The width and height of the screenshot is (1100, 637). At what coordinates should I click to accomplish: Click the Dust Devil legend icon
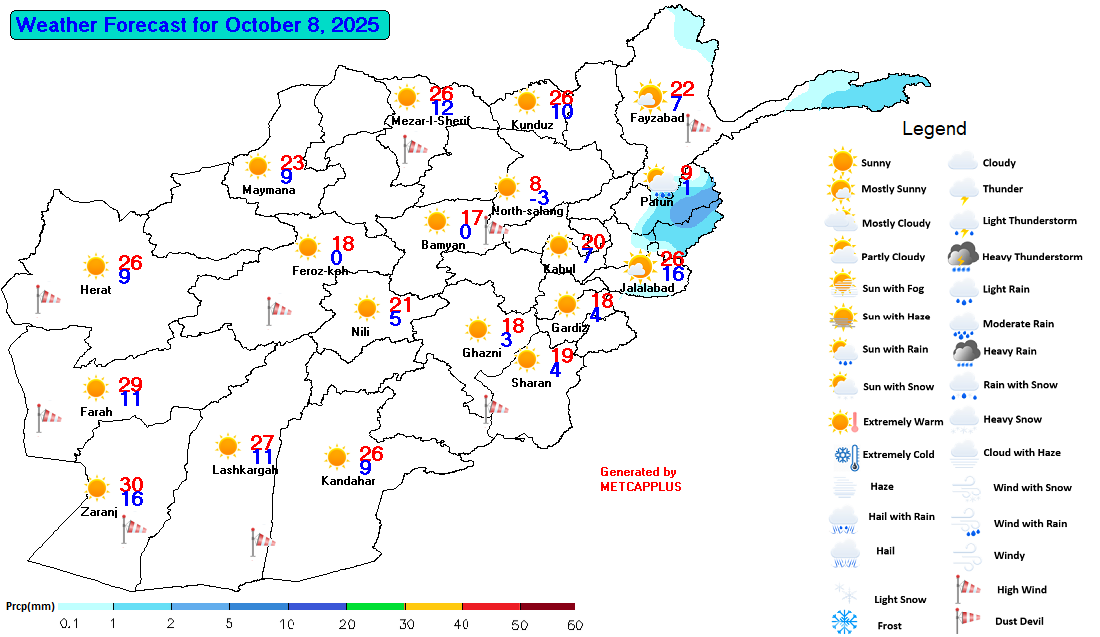(x=964, y=620)
